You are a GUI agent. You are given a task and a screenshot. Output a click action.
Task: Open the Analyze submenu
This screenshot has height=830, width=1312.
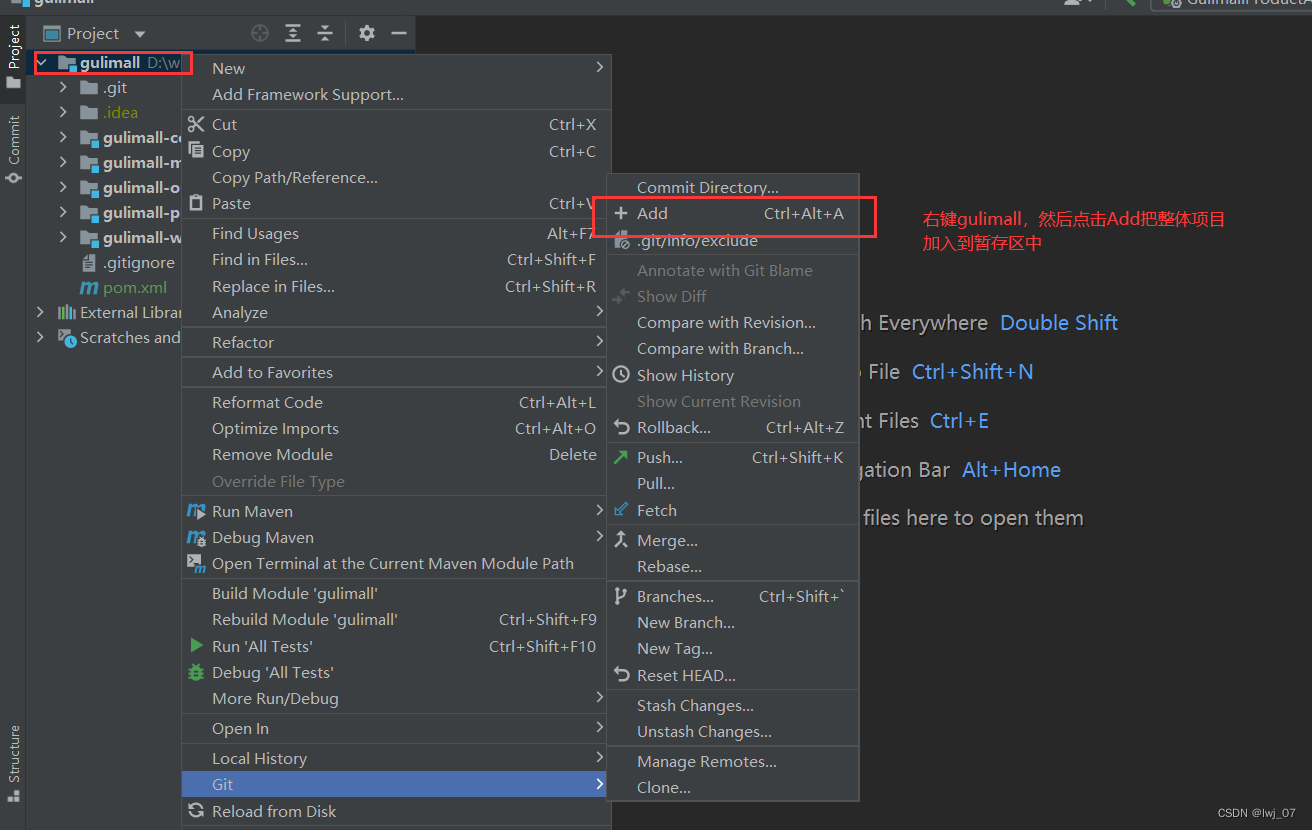tap(396, 312)
